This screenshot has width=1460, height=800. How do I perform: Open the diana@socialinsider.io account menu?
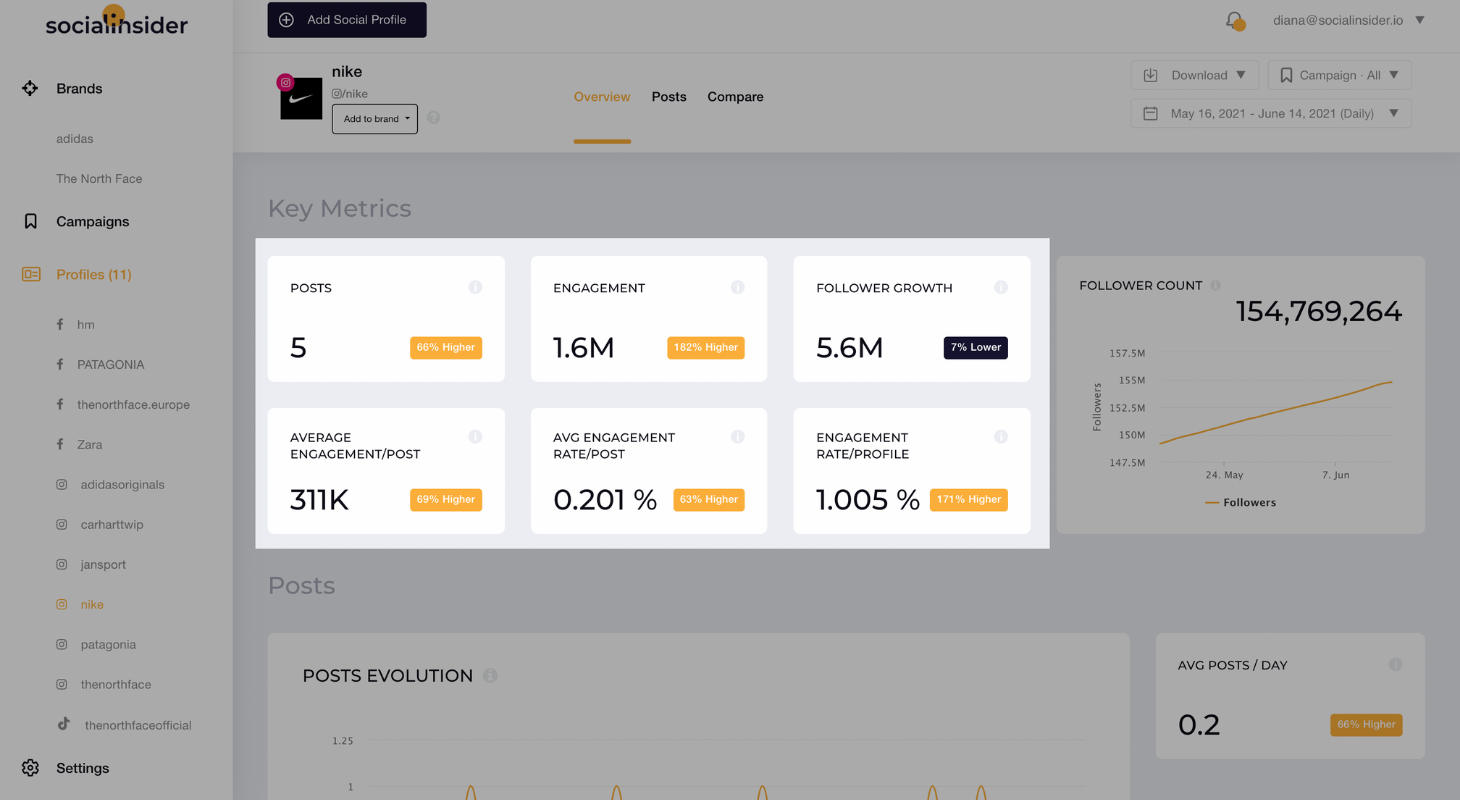(1348, 20)
